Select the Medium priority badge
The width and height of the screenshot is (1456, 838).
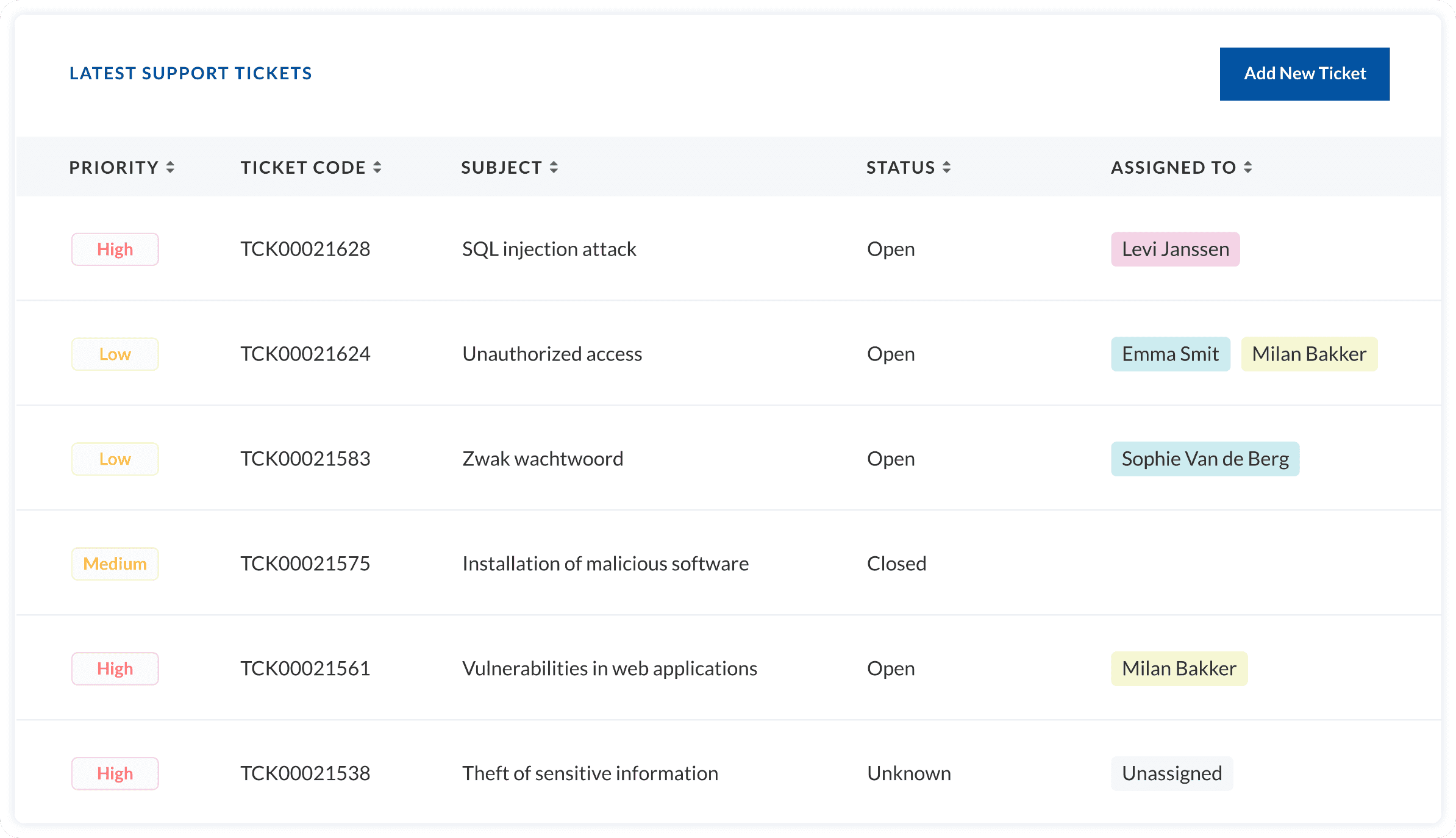115,564
